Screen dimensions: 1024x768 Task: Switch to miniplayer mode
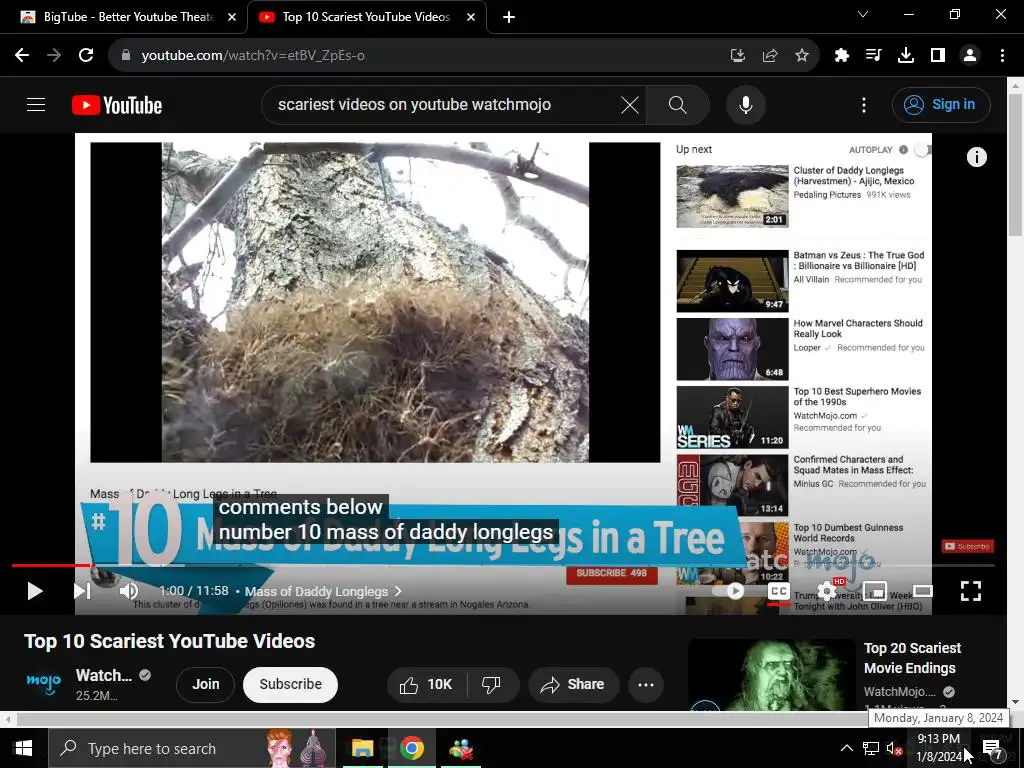click(x=875, y=591)
